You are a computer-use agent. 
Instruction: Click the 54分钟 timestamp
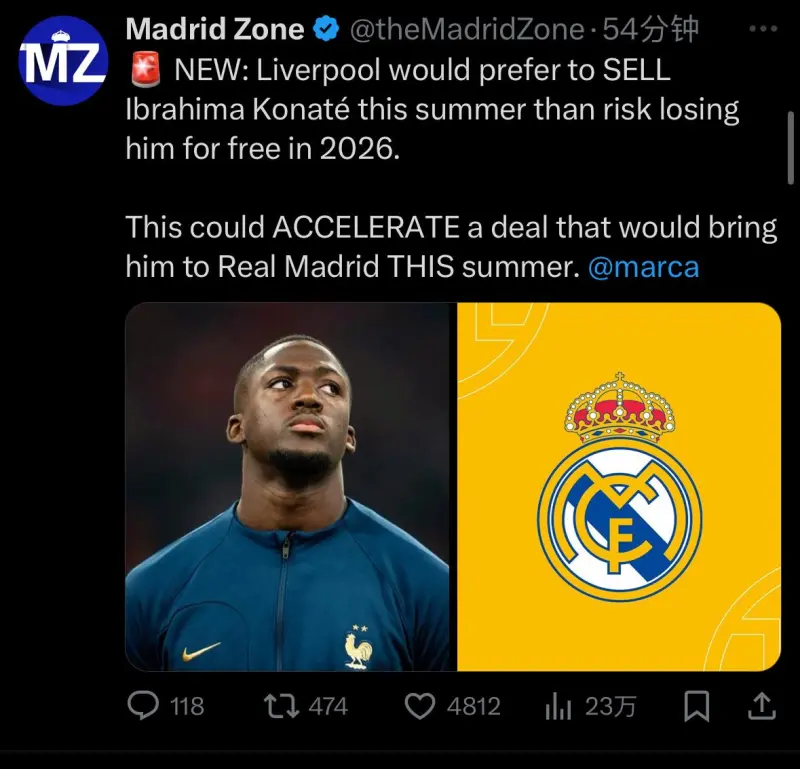click(651, 29)
